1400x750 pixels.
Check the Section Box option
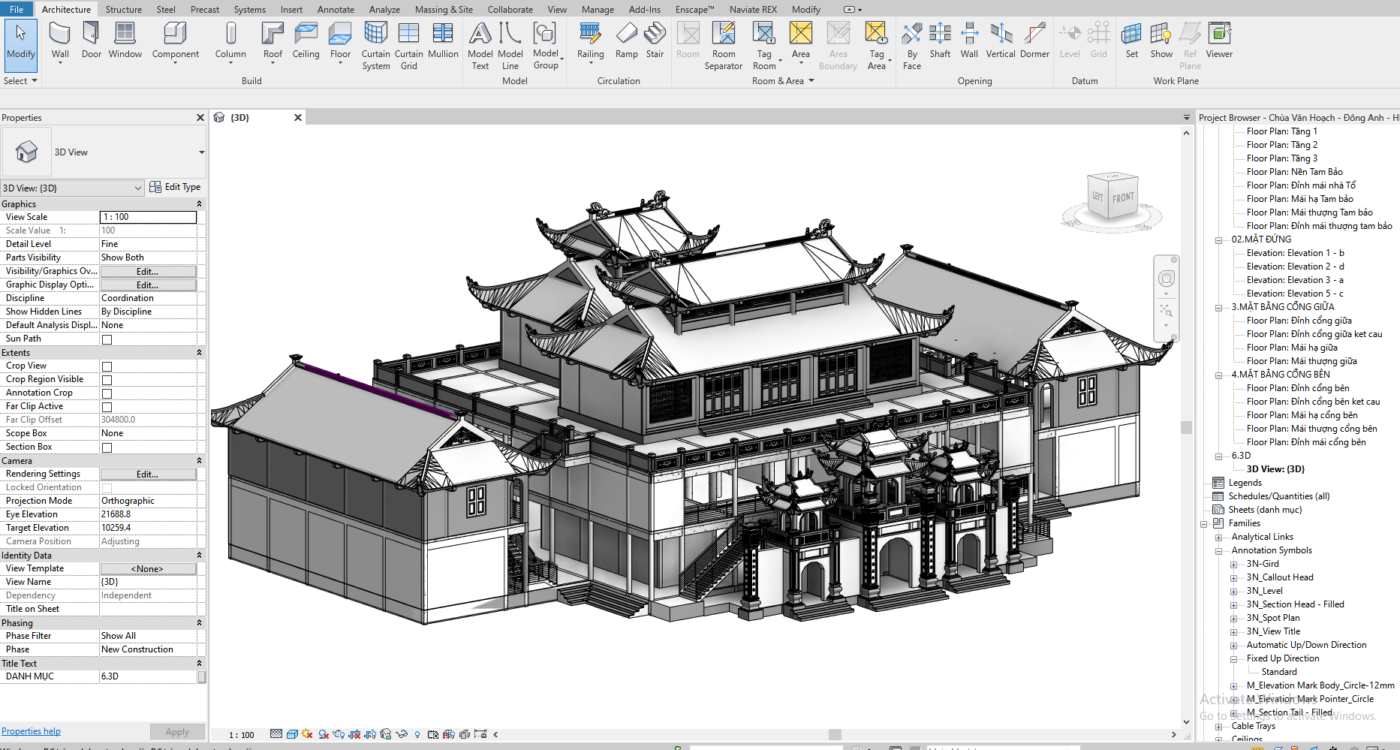coord(107,447)
